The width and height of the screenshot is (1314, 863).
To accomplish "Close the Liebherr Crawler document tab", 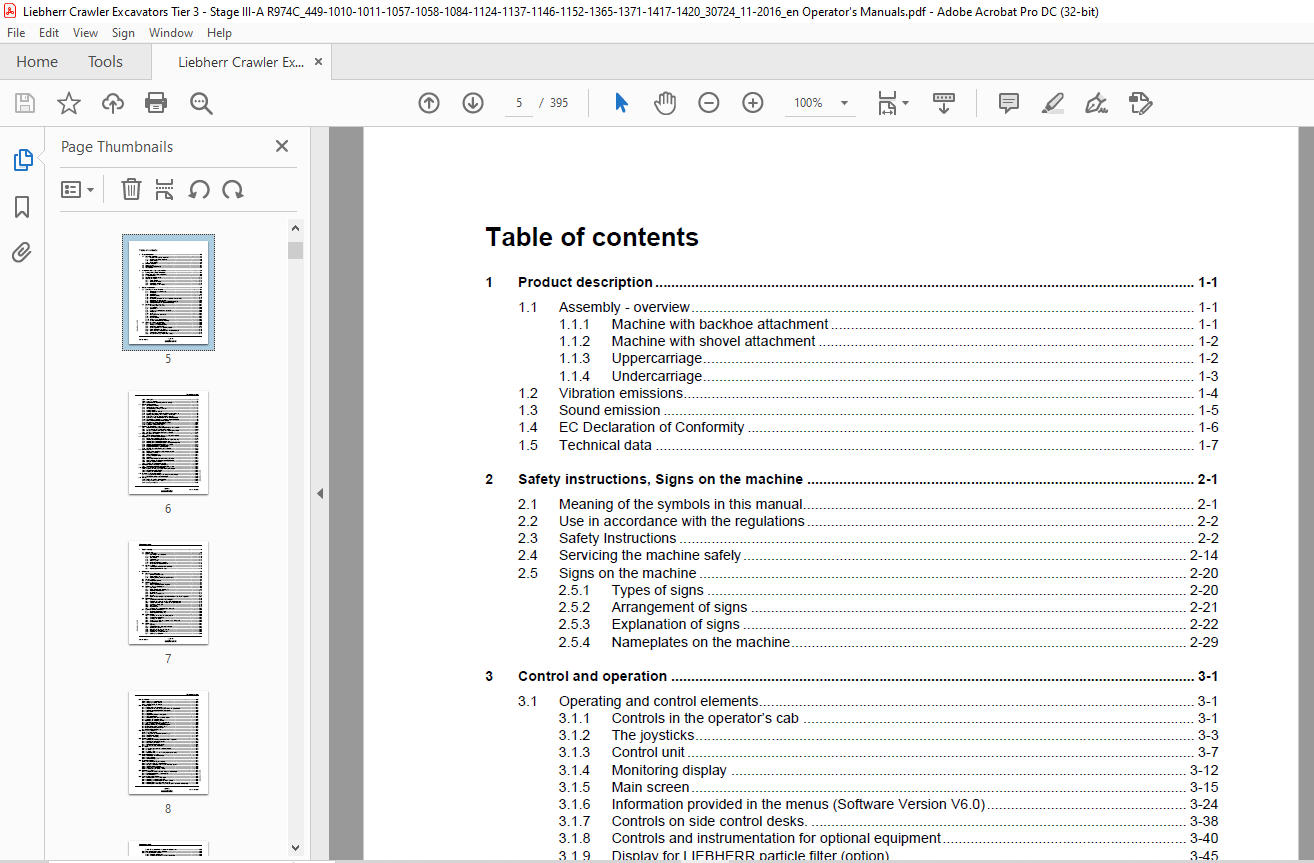I will (318, 62).
